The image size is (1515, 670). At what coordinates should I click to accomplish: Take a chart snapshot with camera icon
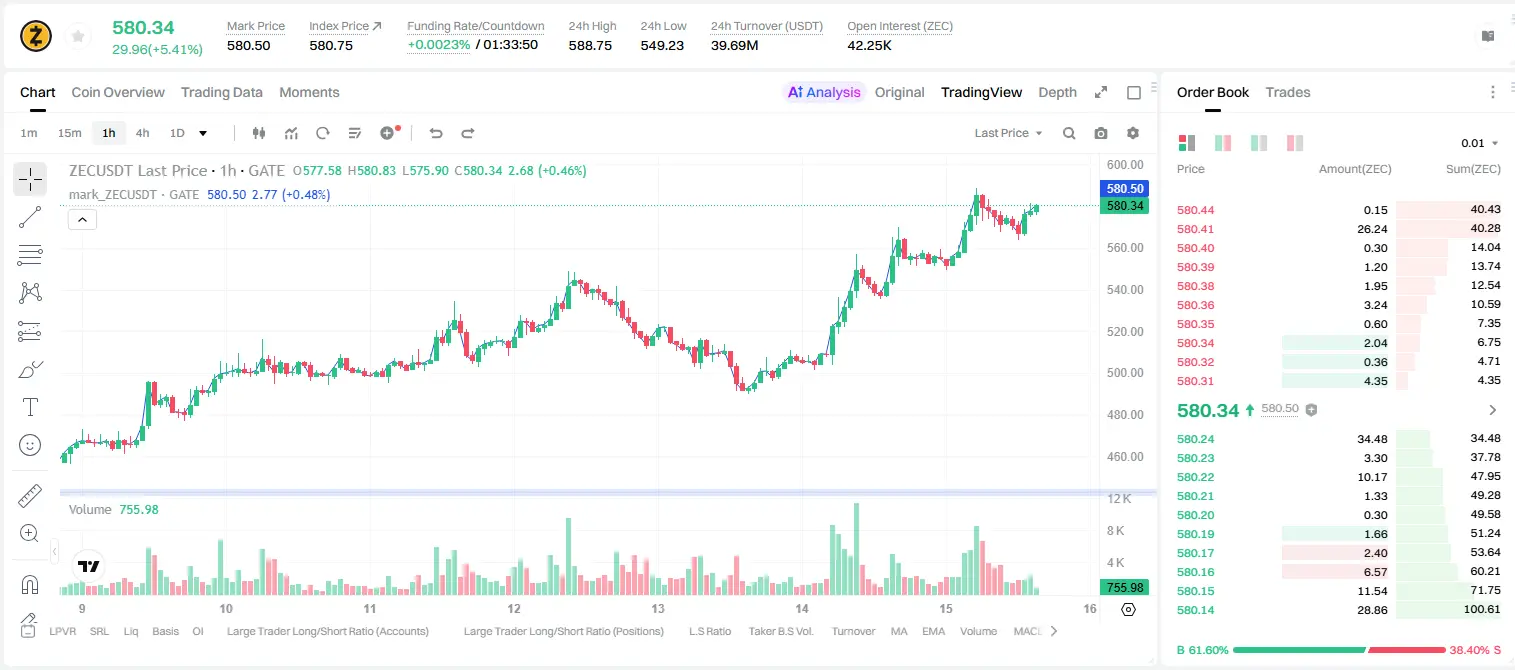(1101, 133)
